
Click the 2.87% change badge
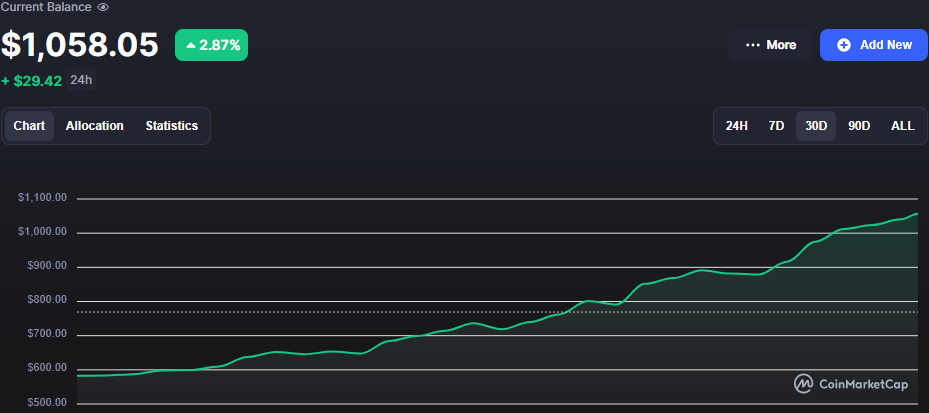tap(211, 45)
